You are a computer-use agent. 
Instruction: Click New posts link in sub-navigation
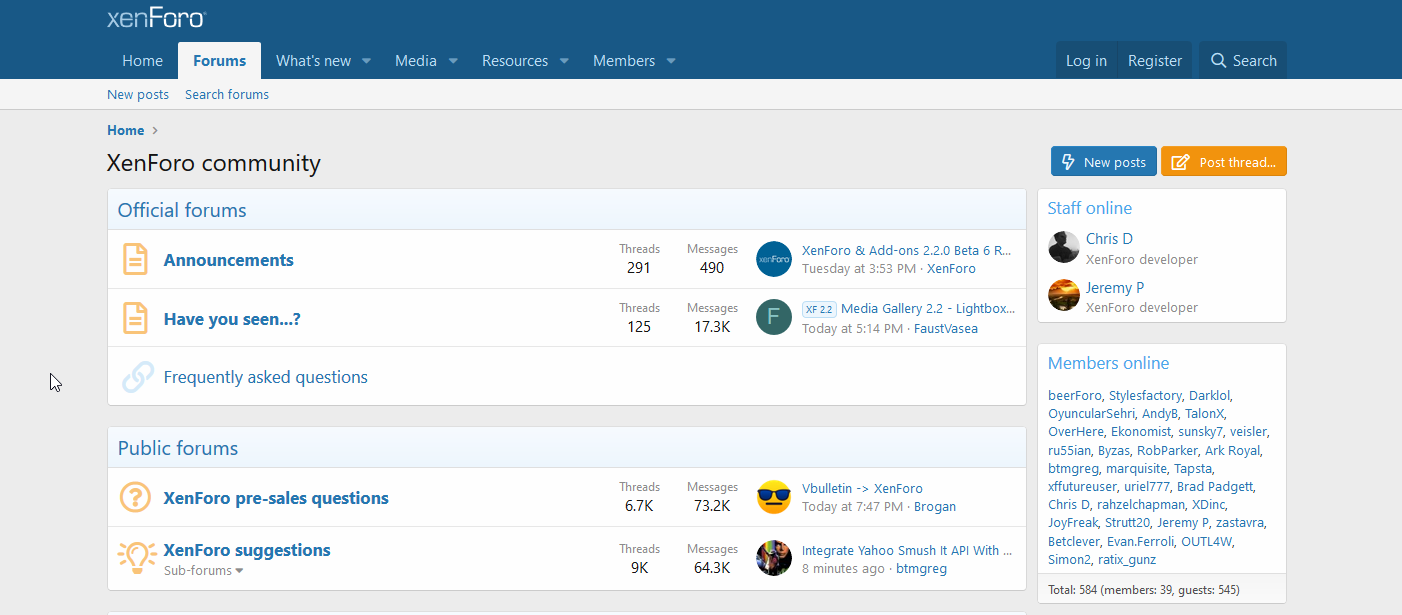pos(138,94)
